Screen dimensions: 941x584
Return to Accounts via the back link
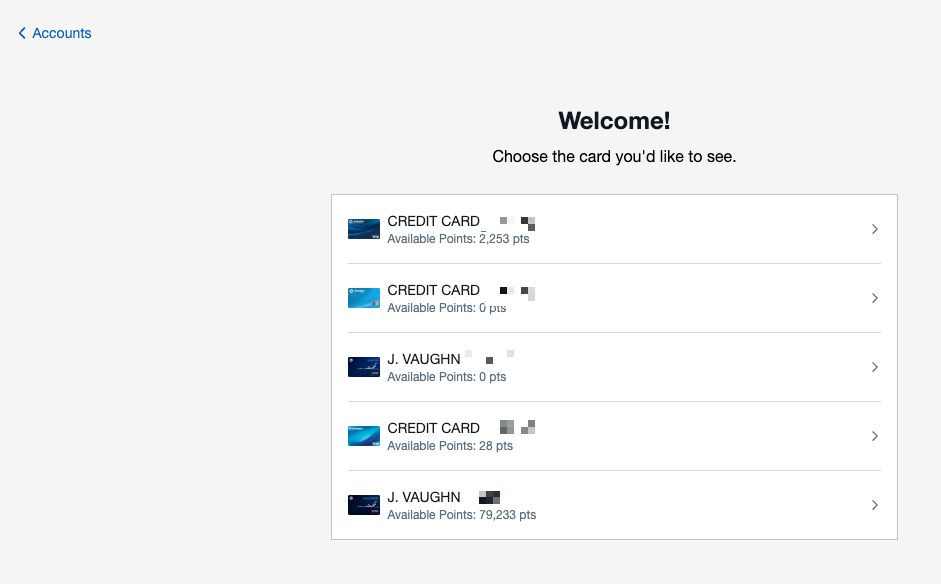(x=61, y=33)
